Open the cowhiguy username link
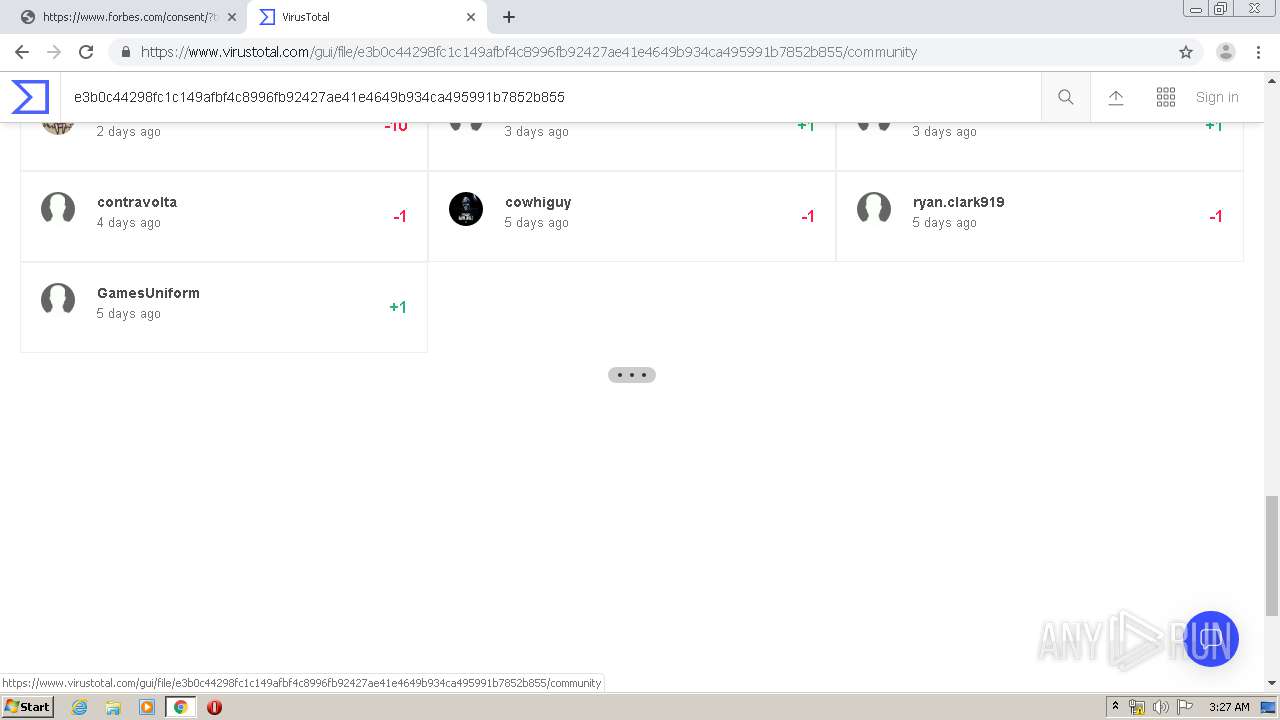The image size is (1280, 720). 538,202
